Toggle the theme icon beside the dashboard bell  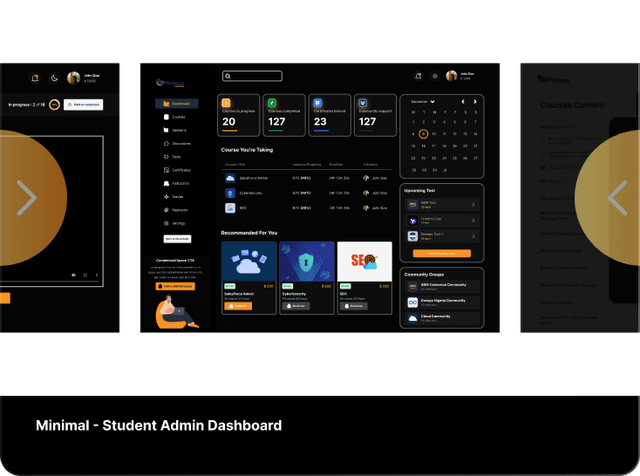[x=434, y=76]
